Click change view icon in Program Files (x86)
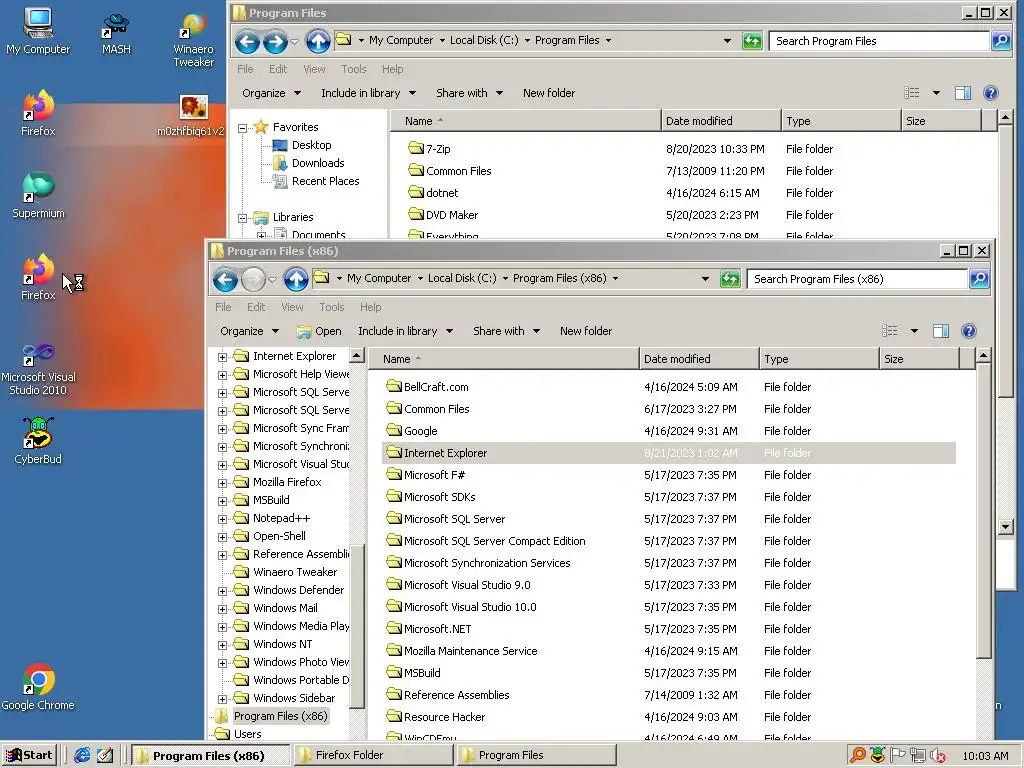 point(889,331)
